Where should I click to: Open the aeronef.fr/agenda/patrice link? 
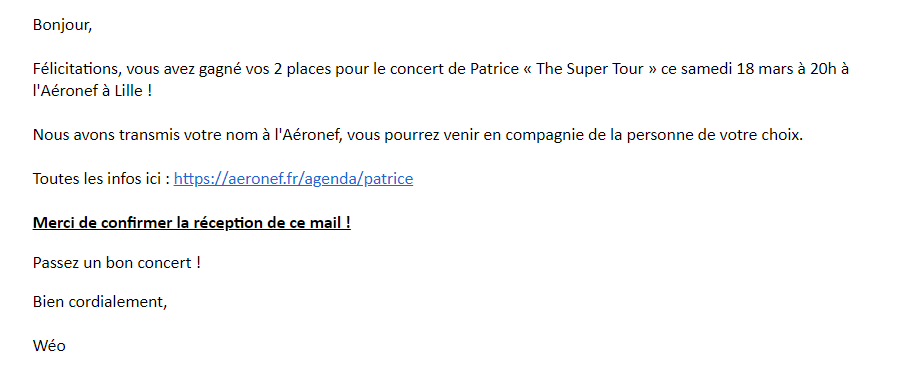point(293,179)
